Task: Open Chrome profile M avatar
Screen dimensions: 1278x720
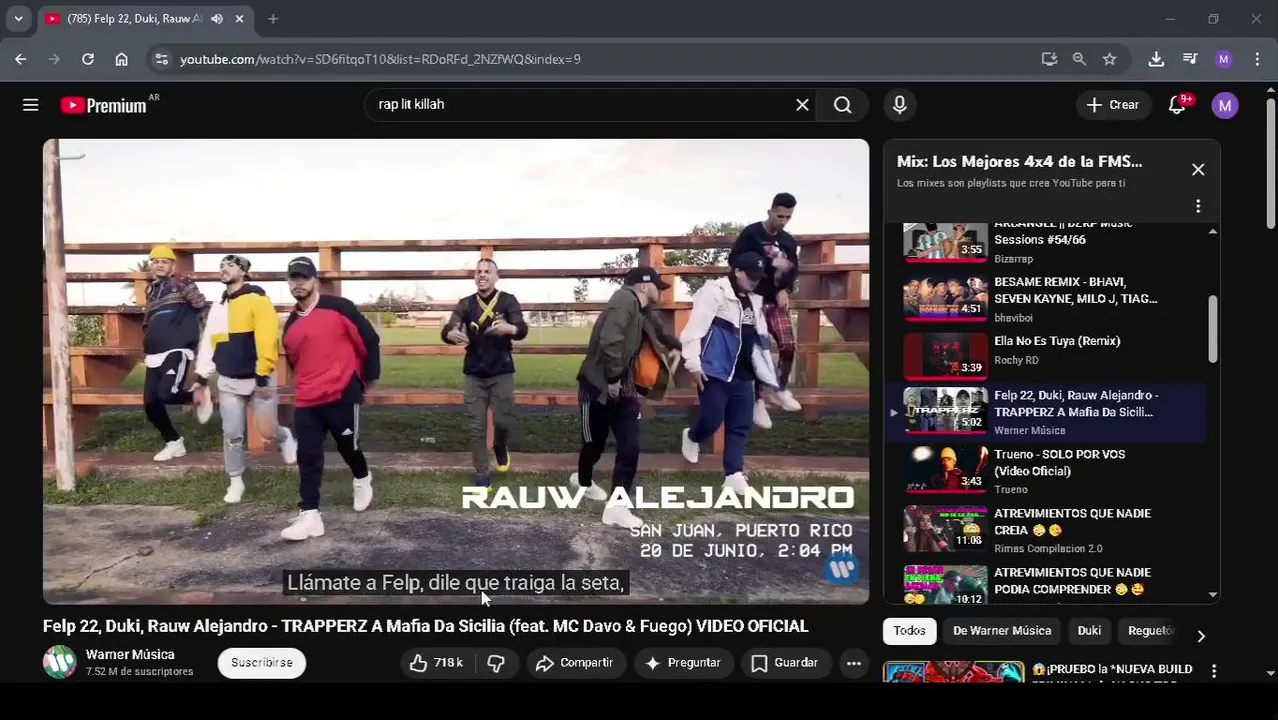Action: [x=1223, y=59]
